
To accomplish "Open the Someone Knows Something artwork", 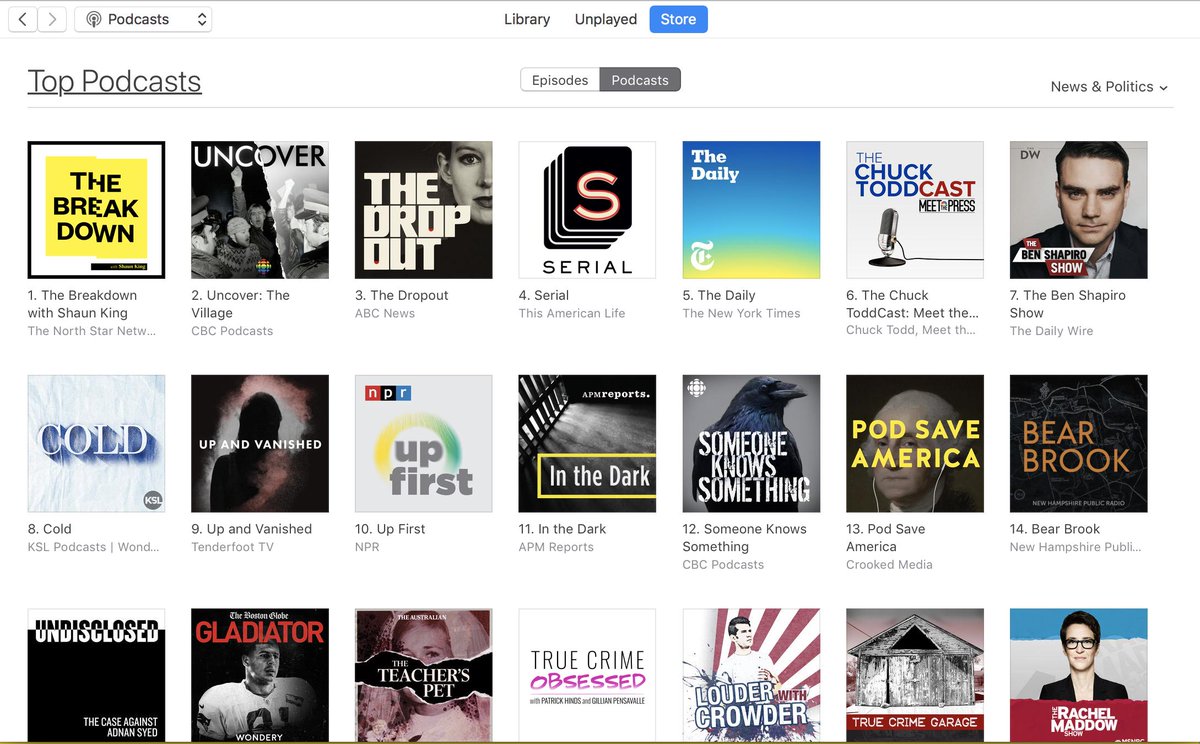I will [x=752, y=444].
